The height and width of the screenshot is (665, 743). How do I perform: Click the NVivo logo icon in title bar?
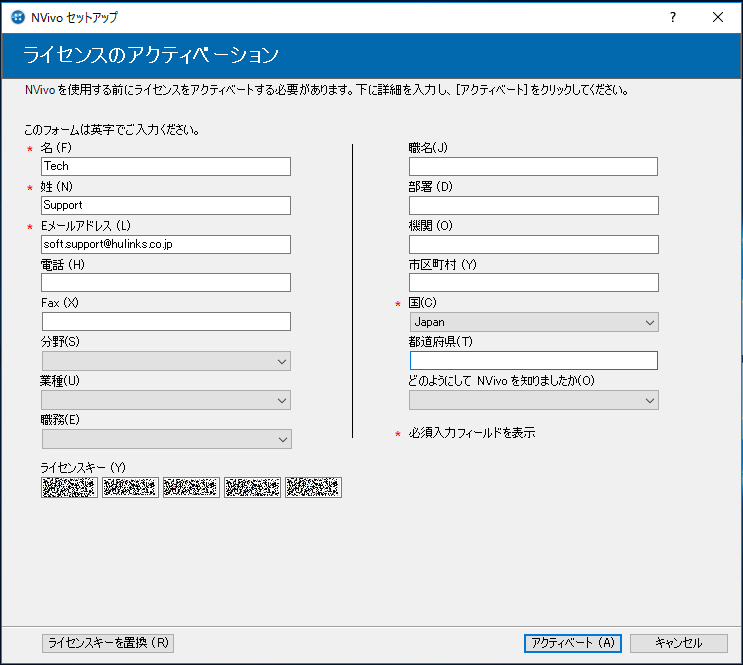(x=18, y=18)
